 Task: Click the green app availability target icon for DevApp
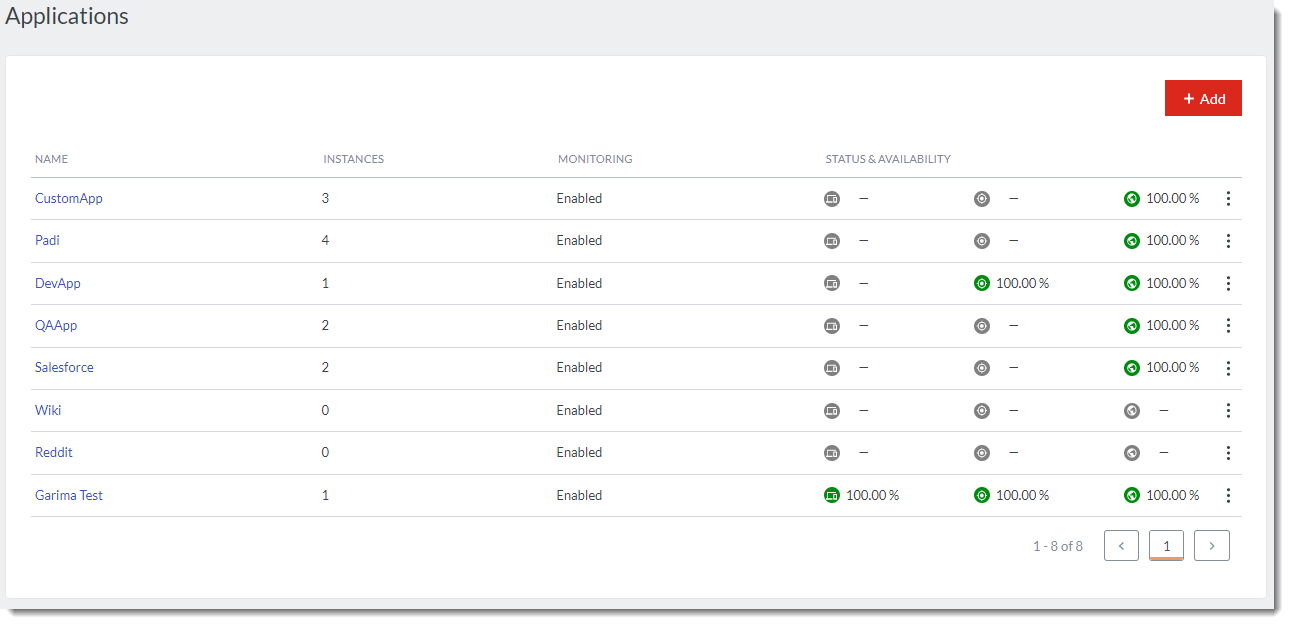click(981, 283)
